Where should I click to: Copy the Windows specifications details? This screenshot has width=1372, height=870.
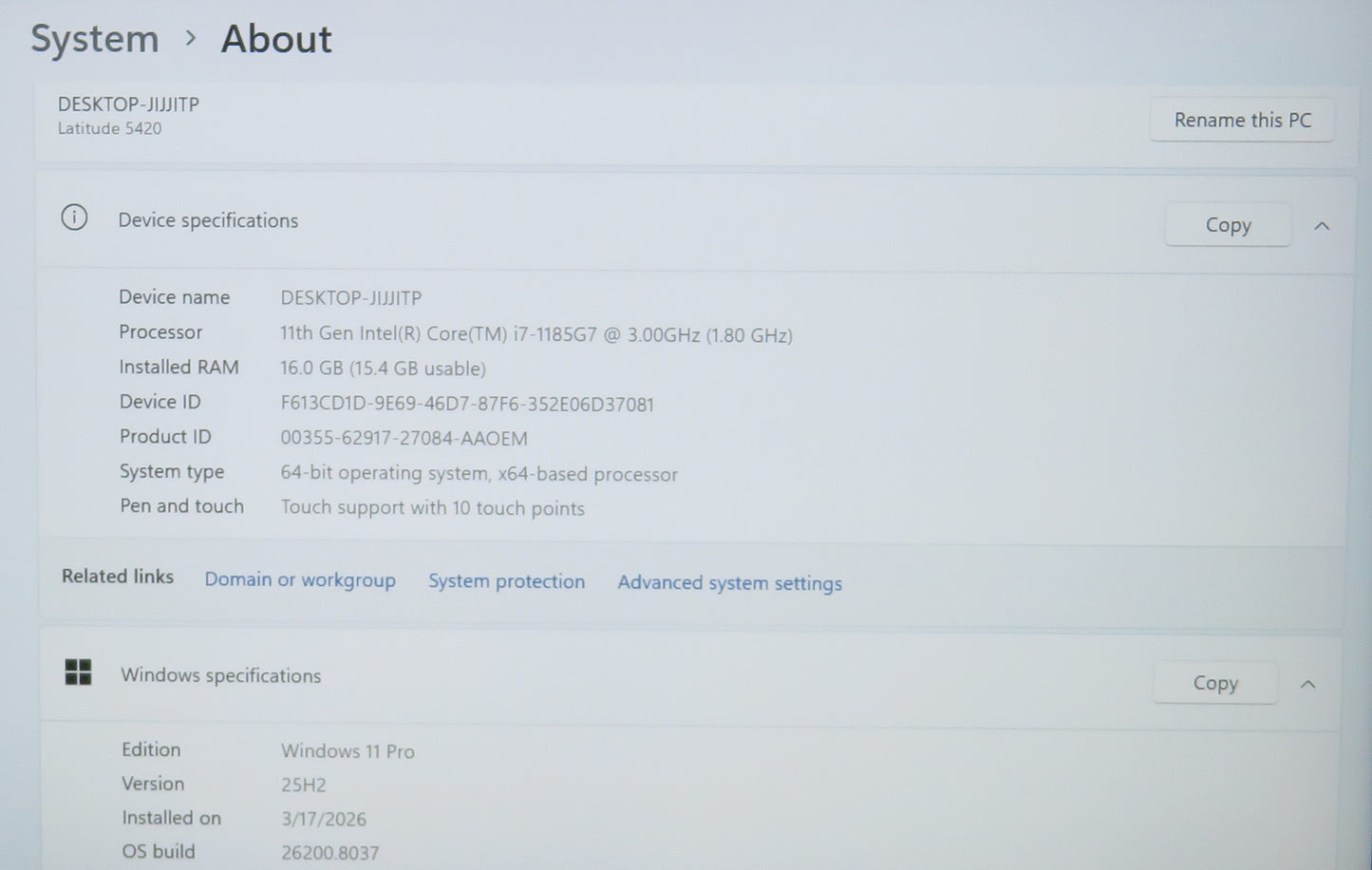coord(1214,683)
